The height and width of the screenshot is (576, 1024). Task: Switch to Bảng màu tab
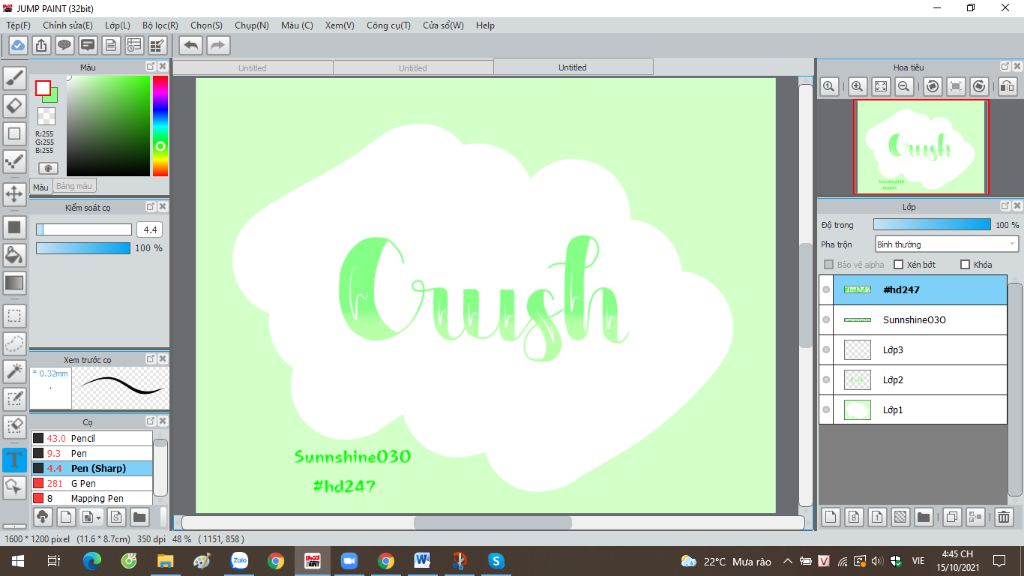[74, 186]
